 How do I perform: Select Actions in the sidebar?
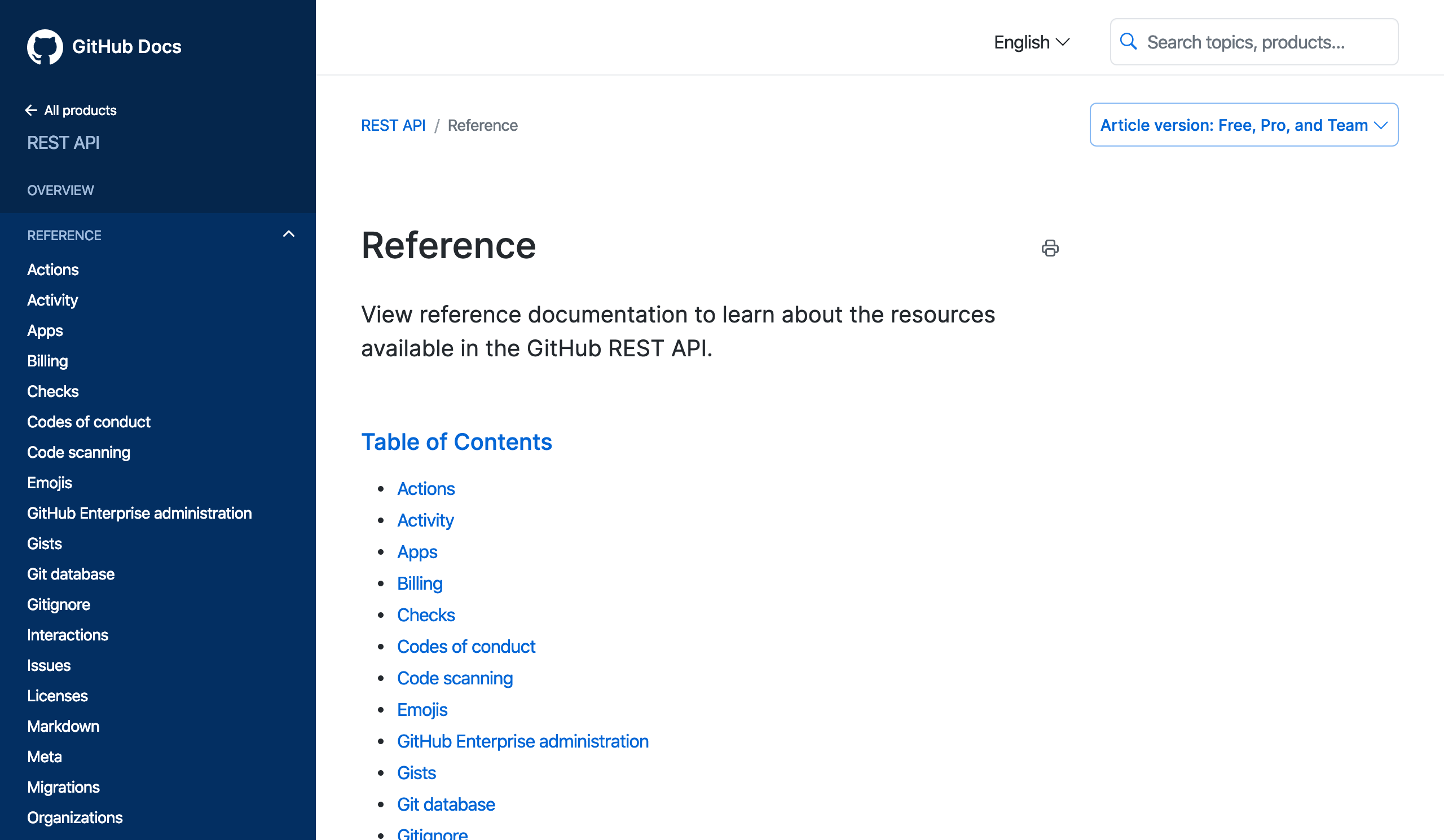point(52,269)
